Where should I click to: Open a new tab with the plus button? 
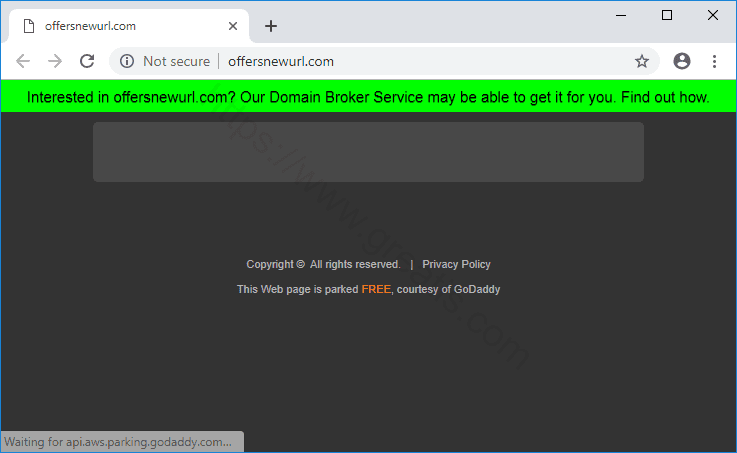click(270, 26)
